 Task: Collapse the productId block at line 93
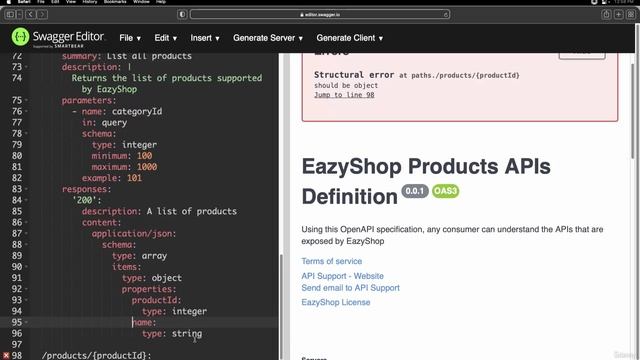click(26, 300)
